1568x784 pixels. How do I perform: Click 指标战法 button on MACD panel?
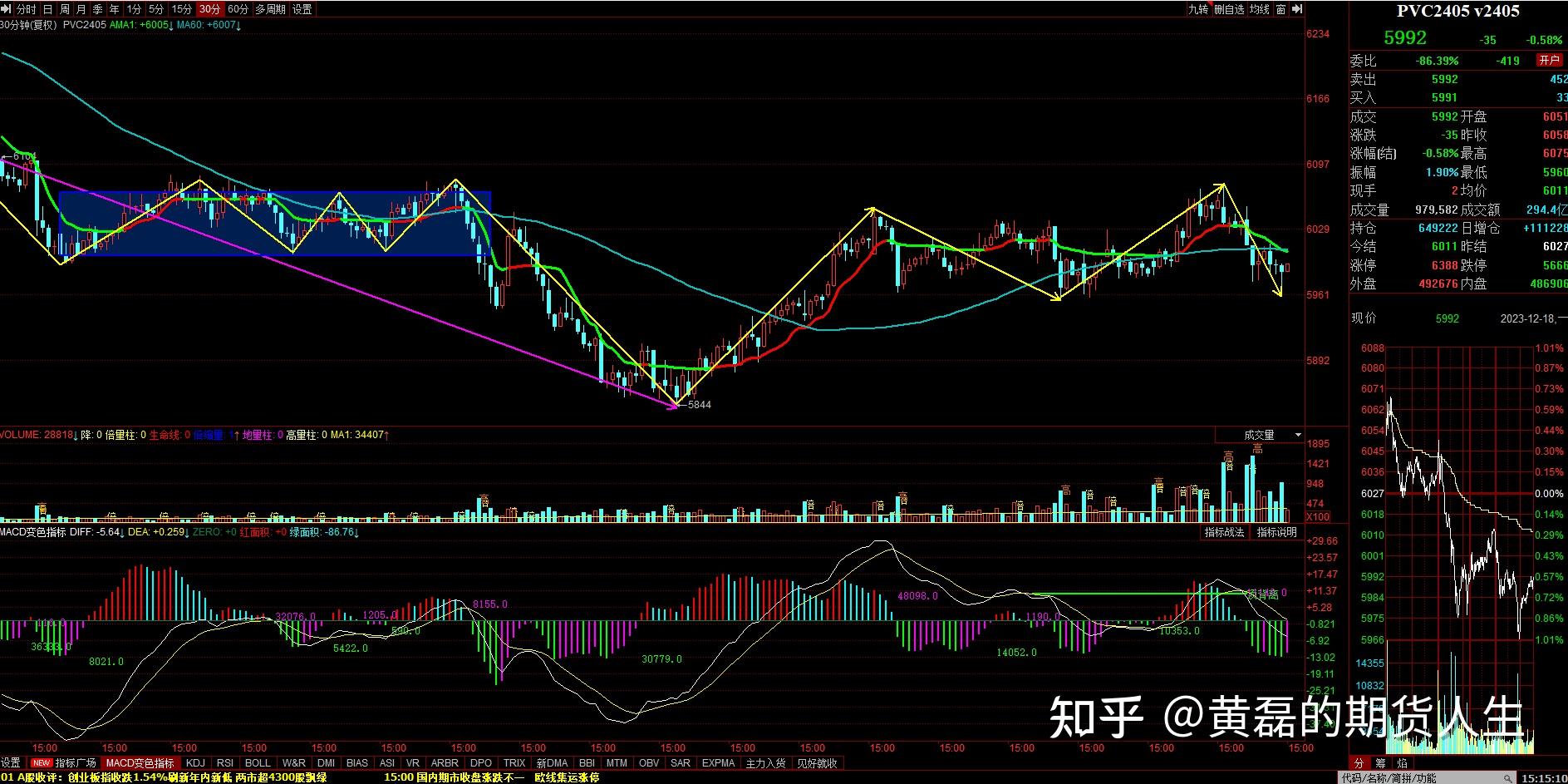tap(1225, 532)
